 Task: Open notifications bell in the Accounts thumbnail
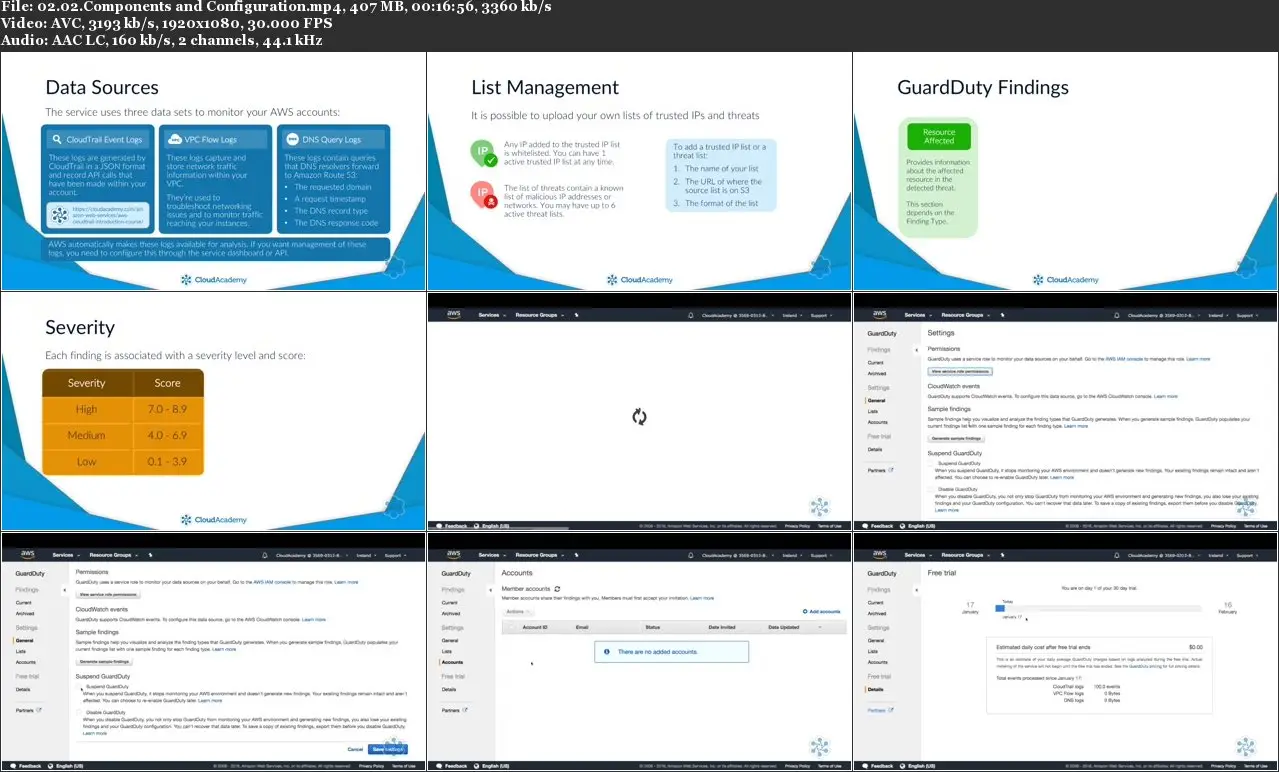[690, 555]
